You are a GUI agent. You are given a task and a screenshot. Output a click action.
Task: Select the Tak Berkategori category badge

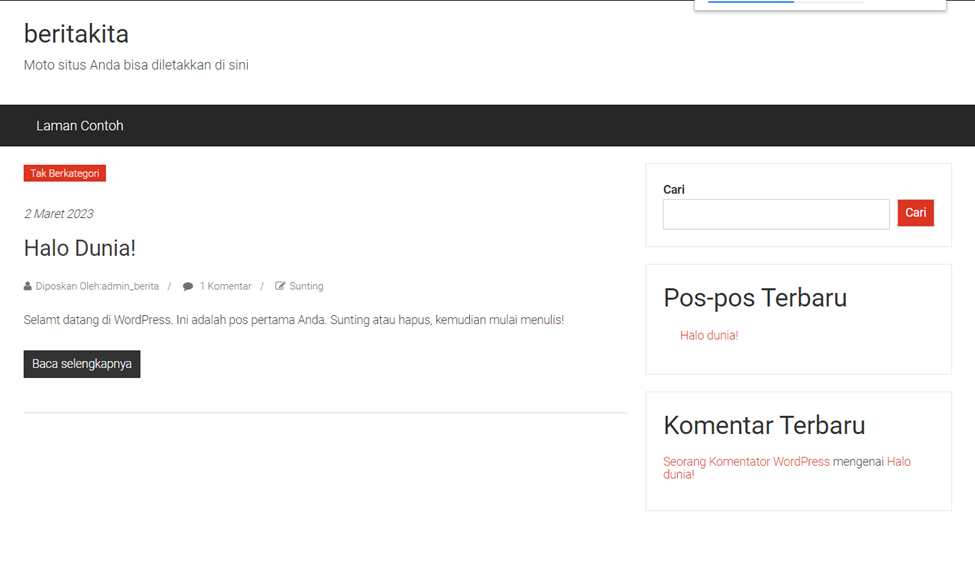coord(65,173)
